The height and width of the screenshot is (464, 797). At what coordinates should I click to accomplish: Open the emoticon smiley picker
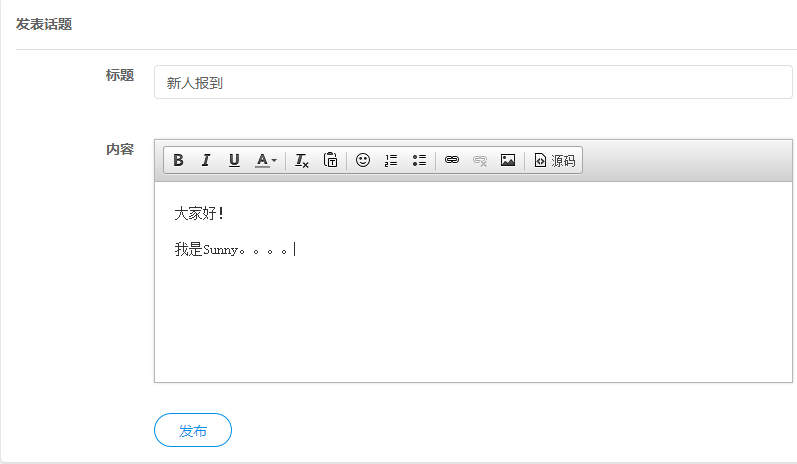tap(363, 160)
